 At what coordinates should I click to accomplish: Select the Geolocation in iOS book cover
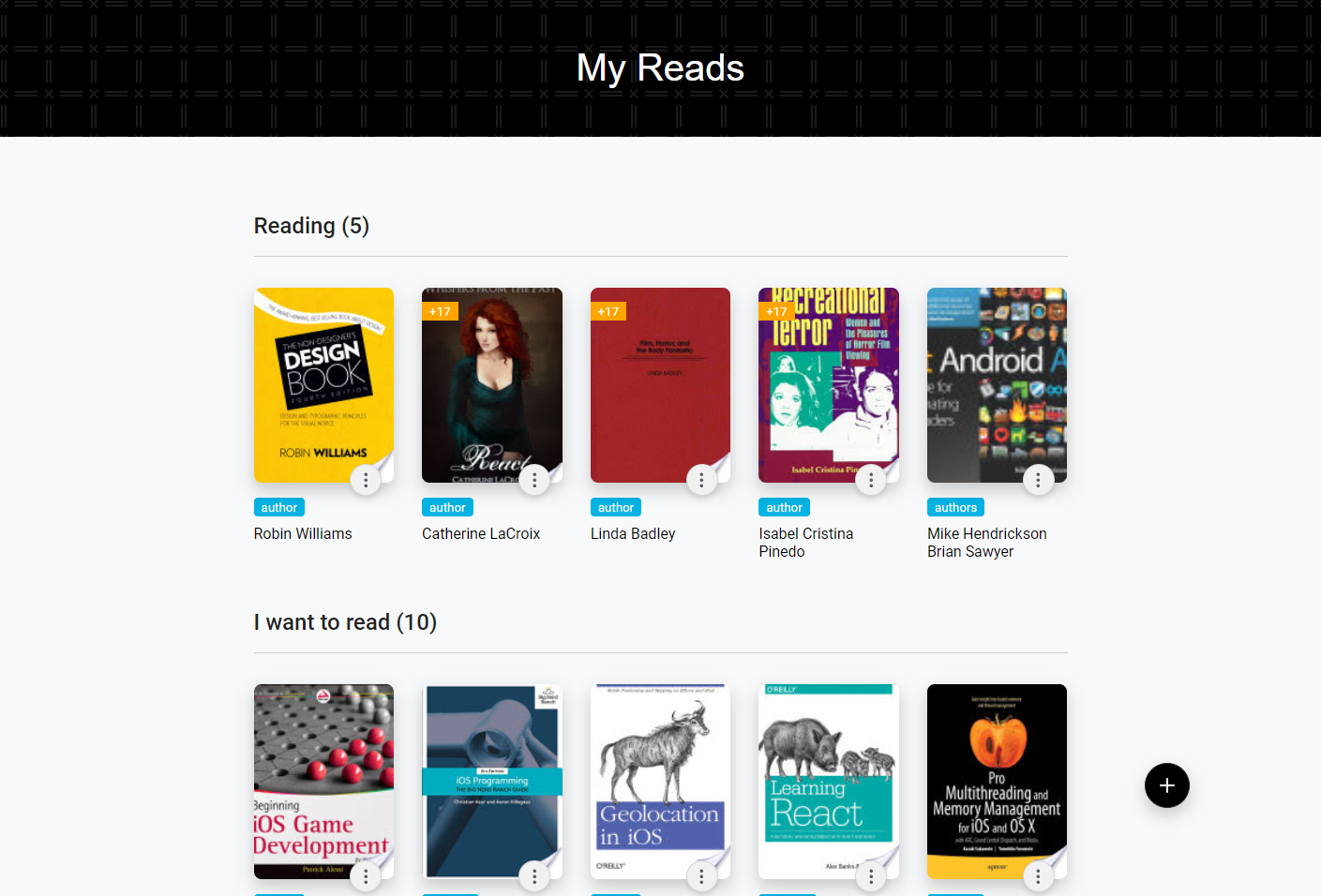[660, 782]
